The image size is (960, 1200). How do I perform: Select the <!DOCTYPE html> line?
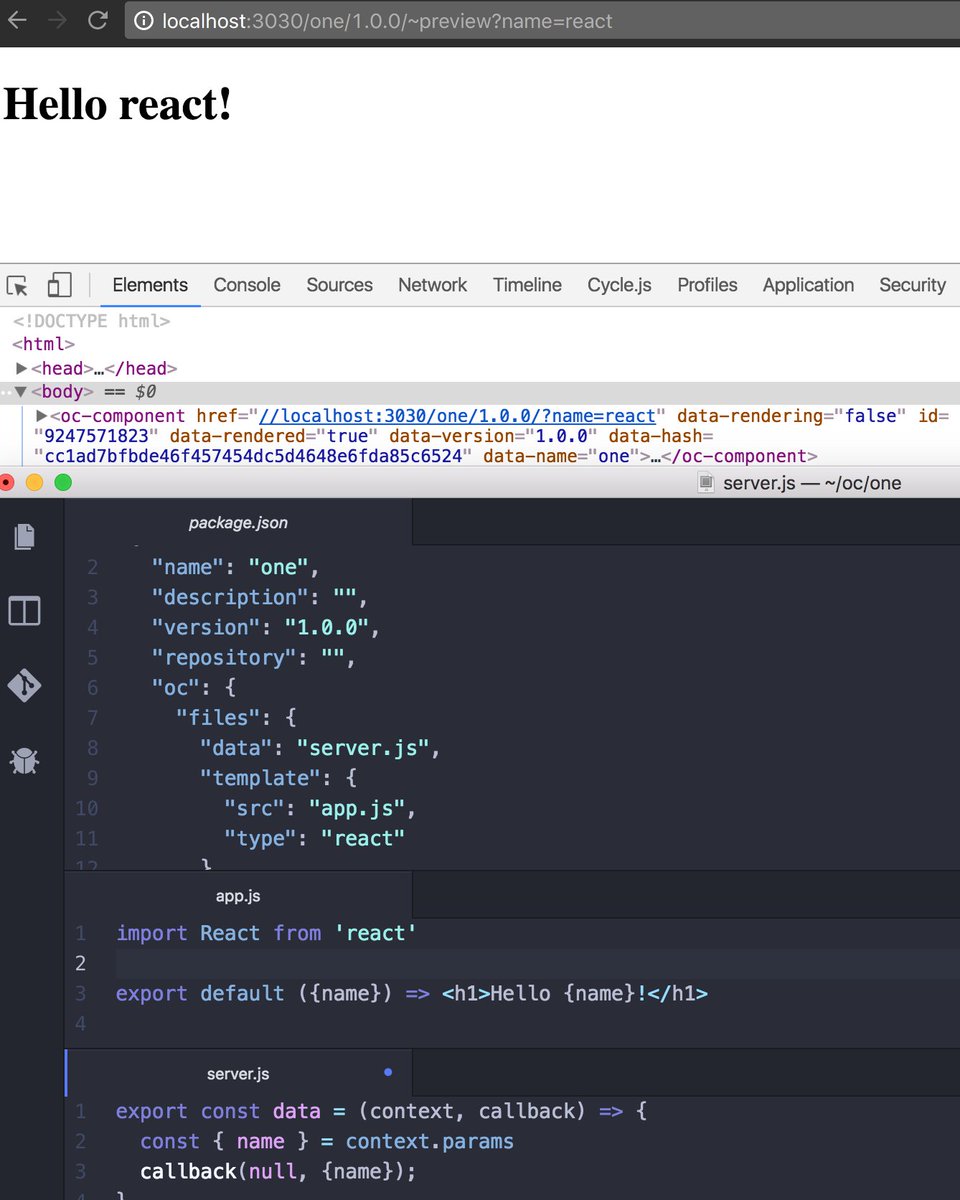click(x=91, y=322)
